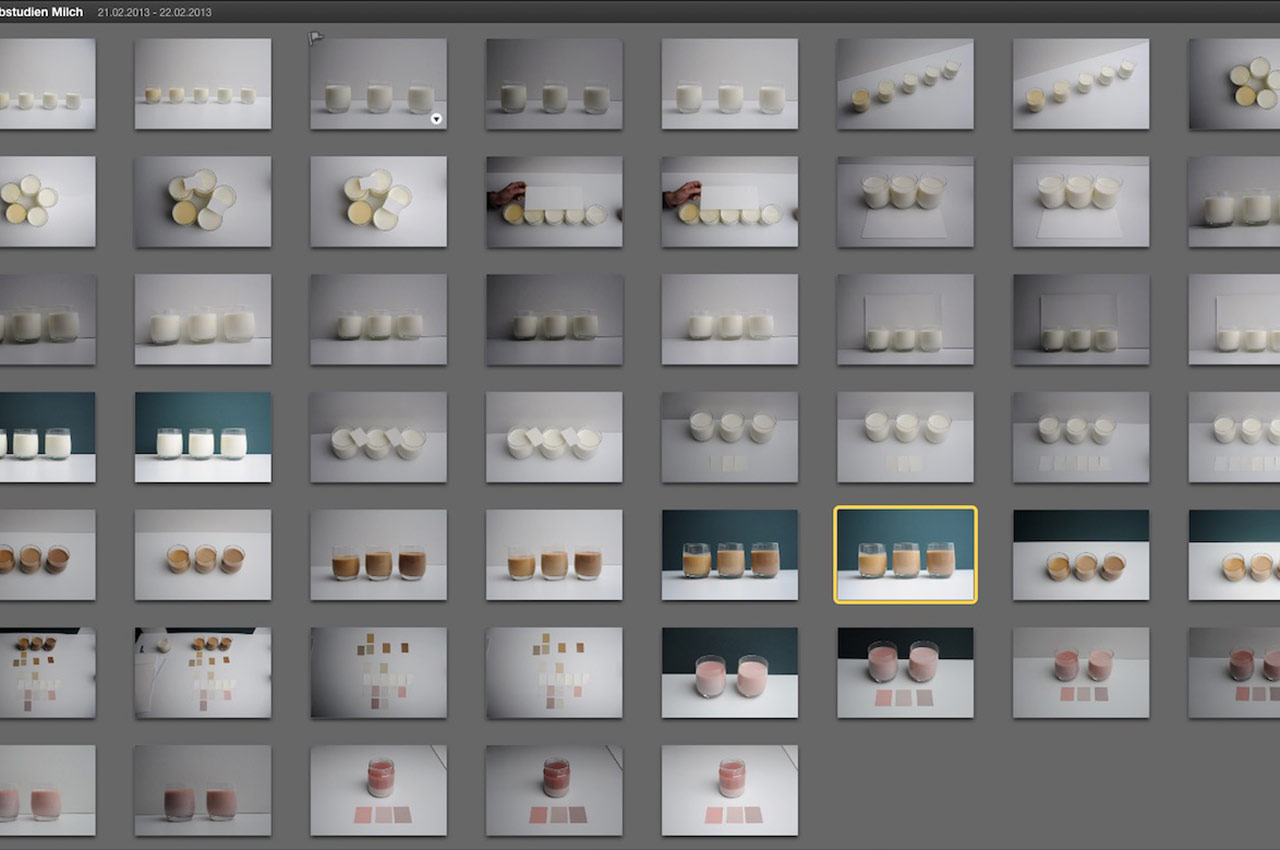Select fully visible thumbnail of five glasses in row
This screenshot has height=850, width=1280.
point(202,84)
